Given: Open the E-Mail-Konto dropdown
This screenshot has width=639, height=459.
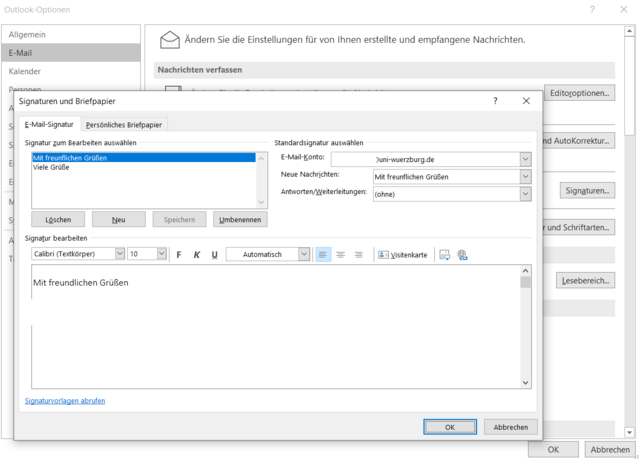Looking at the screenshot, I should pyautogui.click(x=525, y=159).
